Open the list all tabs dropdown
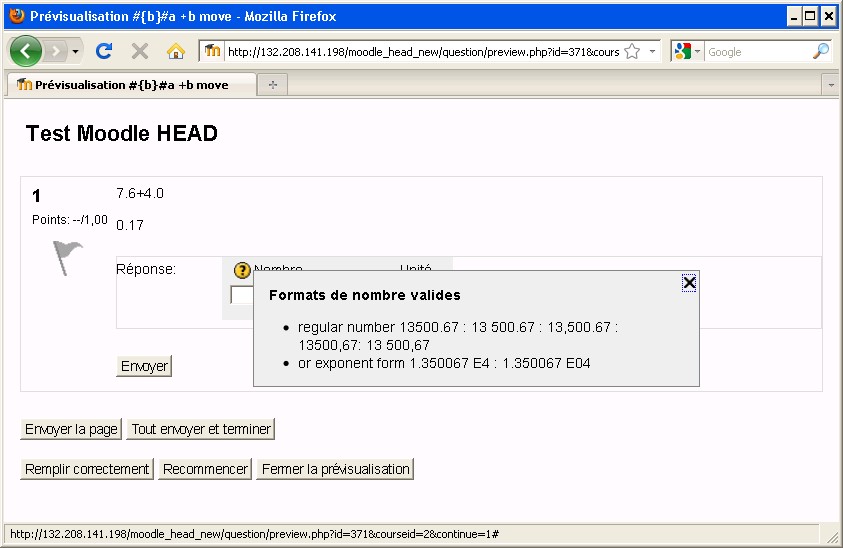The image size is (843, 548). pyautogui.click(x=831, y=85)
